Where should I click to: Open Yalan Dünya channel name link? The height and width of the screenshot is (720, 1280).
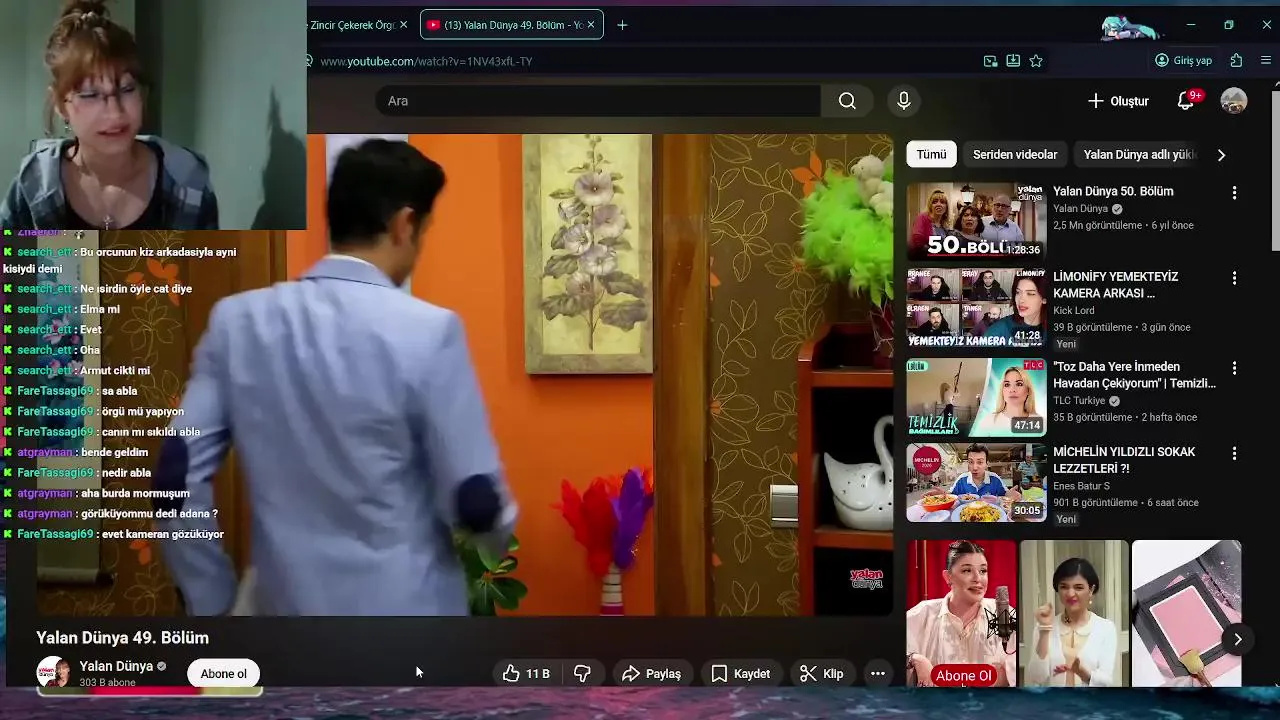point(116,666)
